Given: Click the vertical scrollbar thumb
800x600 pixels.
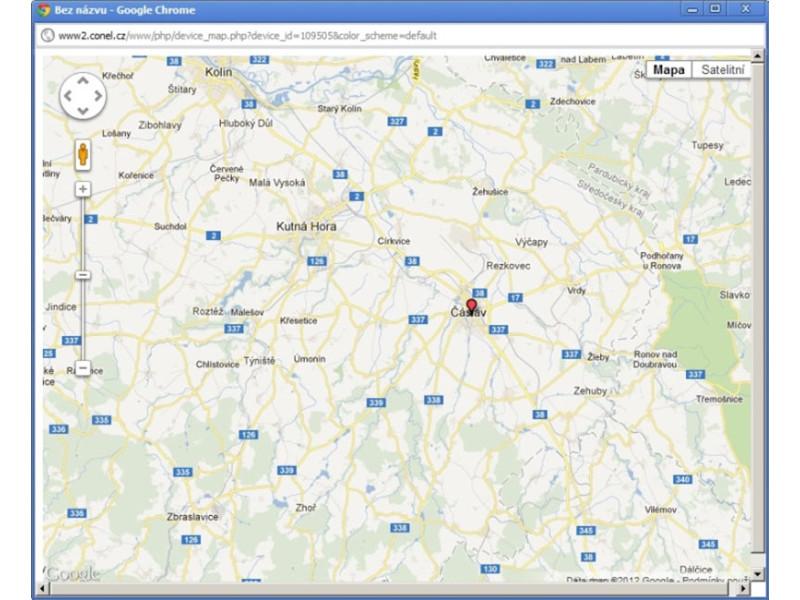Looking at the screenshot, I should pos(758,307).
